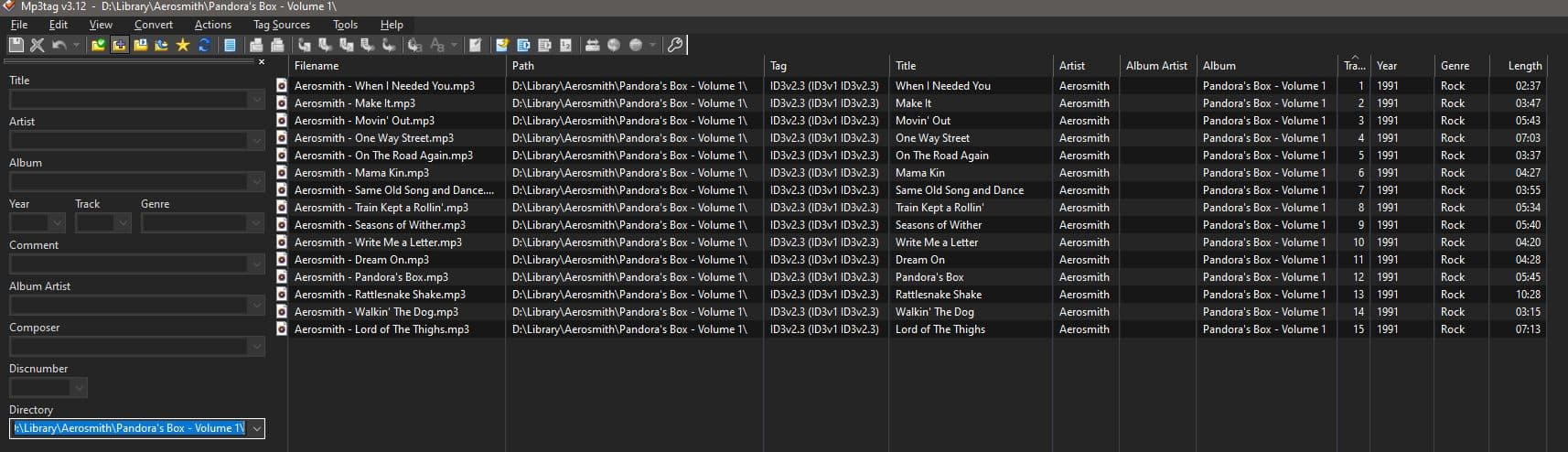Open the Tag Sources menu
Viewport: 1568px width, 452px height.
click(x=281, y=25)
